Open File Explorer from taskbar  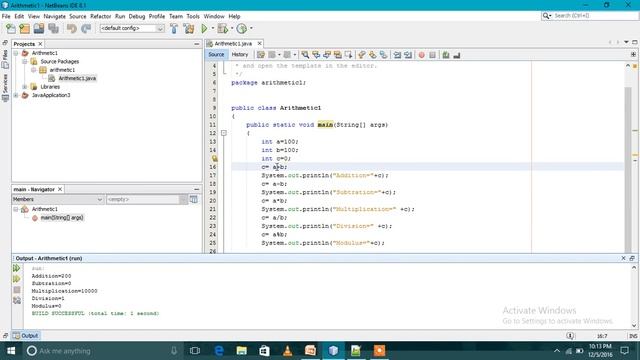[242, 351]
